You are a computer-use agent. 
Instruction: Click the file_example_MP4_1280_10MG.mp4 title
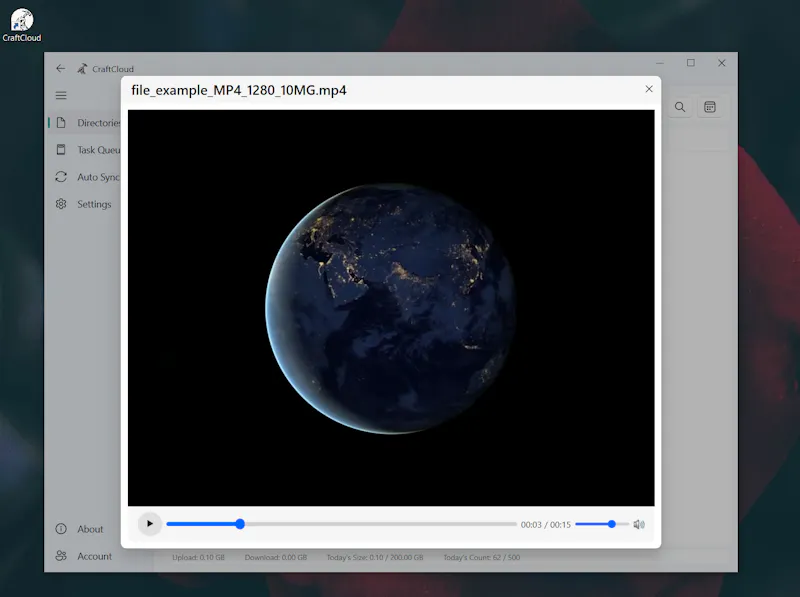(x=239, y=90)
